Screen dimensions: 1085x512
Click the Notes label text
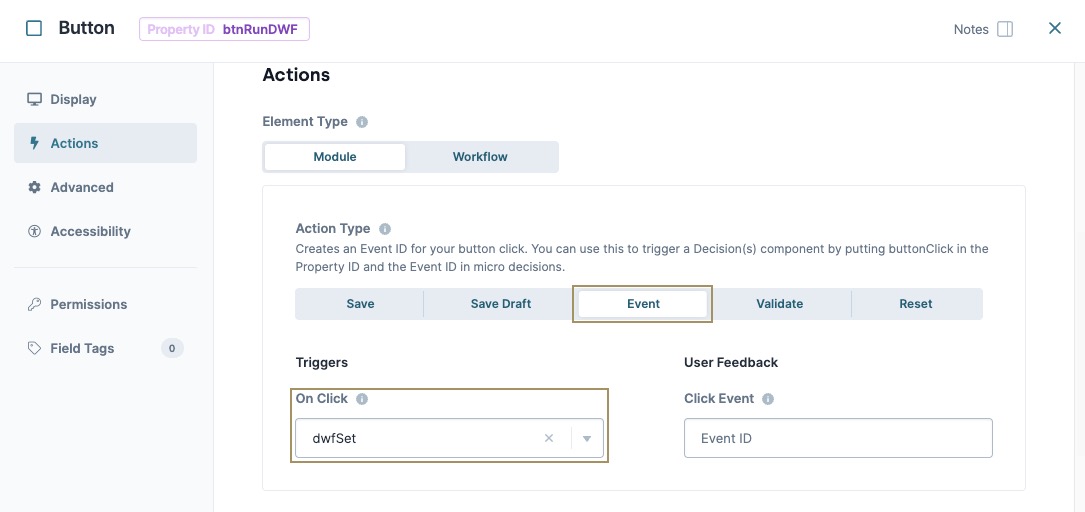(x=971, y=30)
